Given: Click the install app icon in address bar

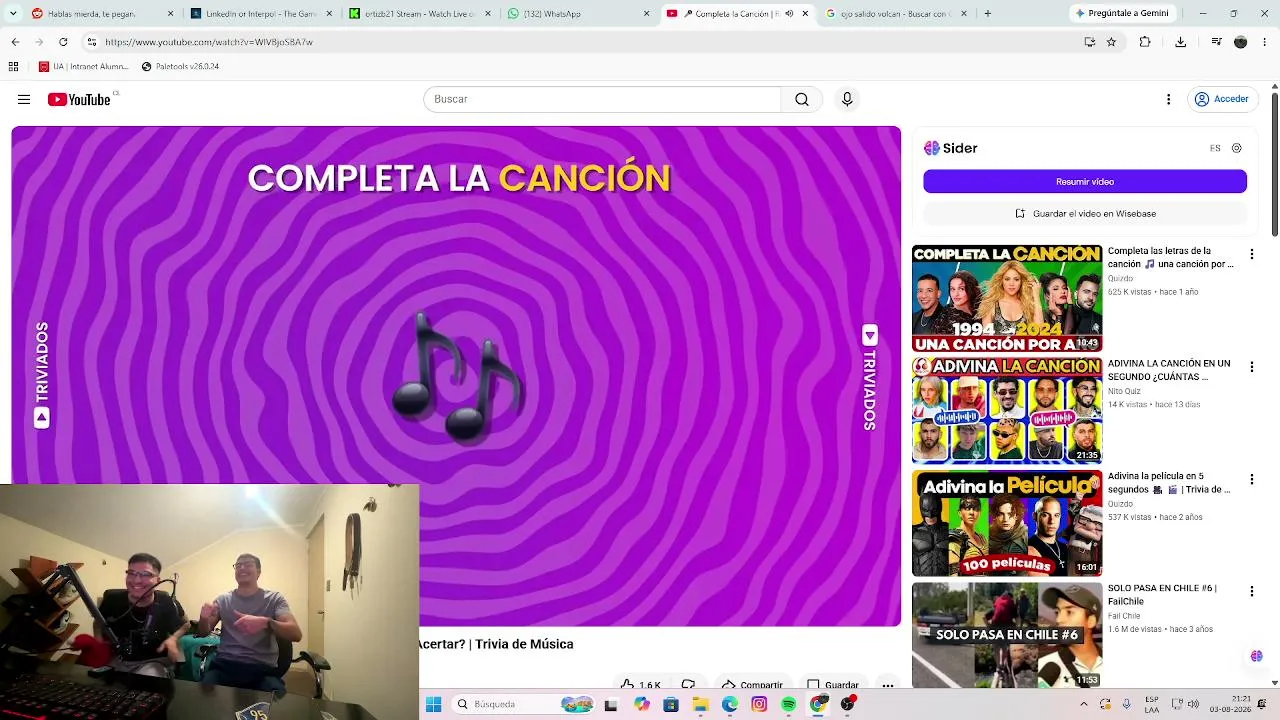Looking at the screenshot, I should (x=1090, y=42).
